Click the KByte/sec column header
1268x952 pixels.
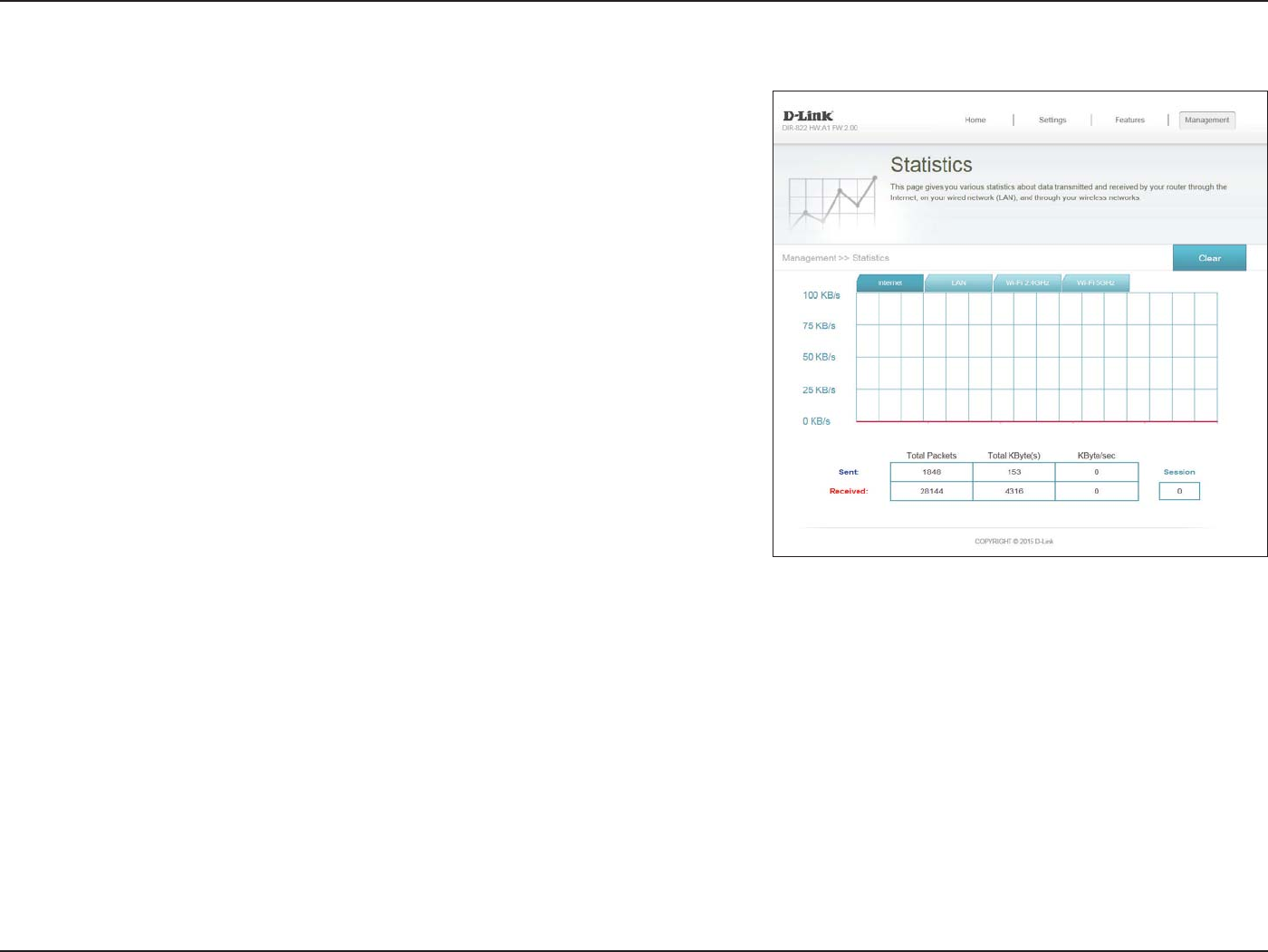point(1096,456)
